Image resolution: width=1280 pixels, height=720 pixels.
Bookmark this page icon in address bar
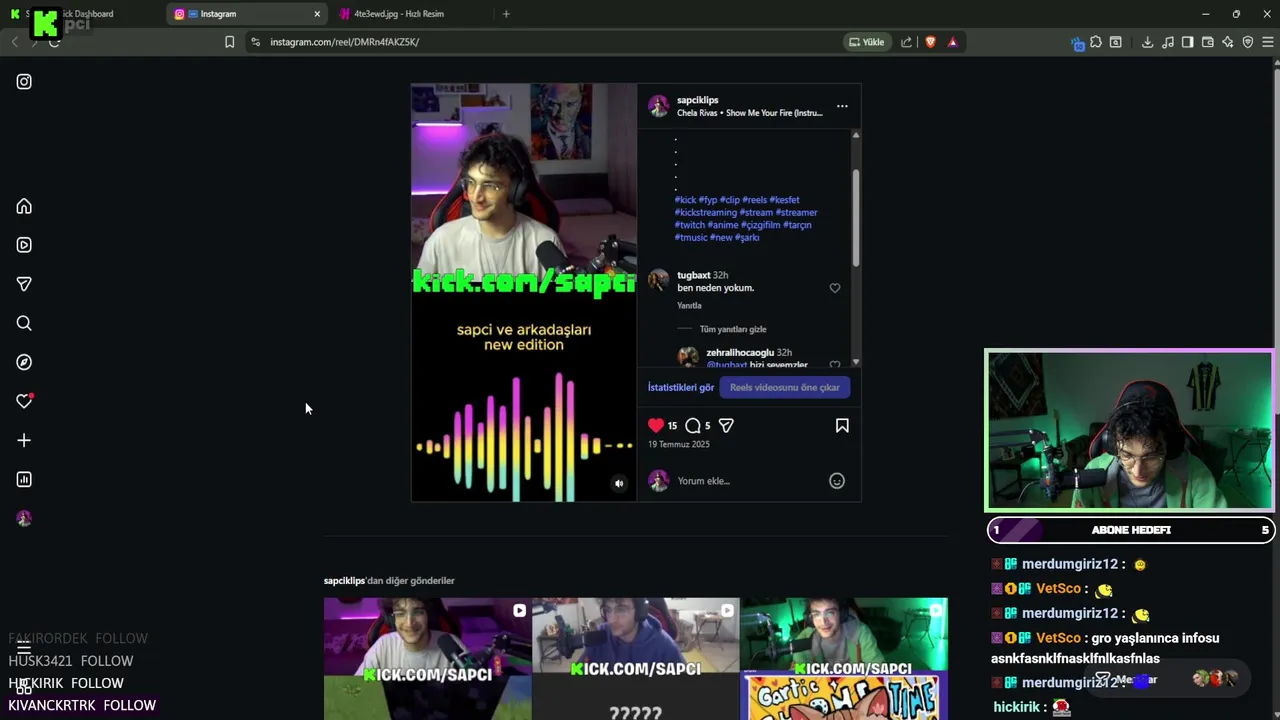click(x=229, y=42)
